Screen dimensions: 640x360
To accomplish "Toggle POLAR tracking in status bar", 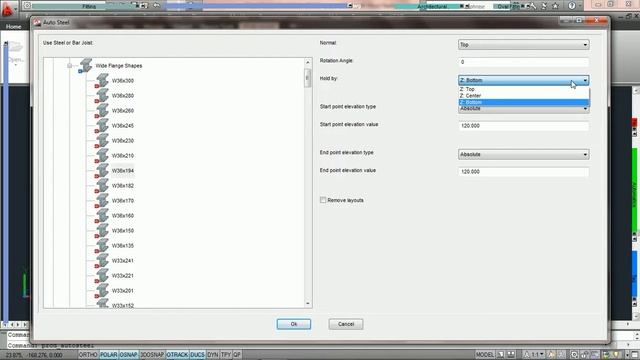I will point(109,355).
